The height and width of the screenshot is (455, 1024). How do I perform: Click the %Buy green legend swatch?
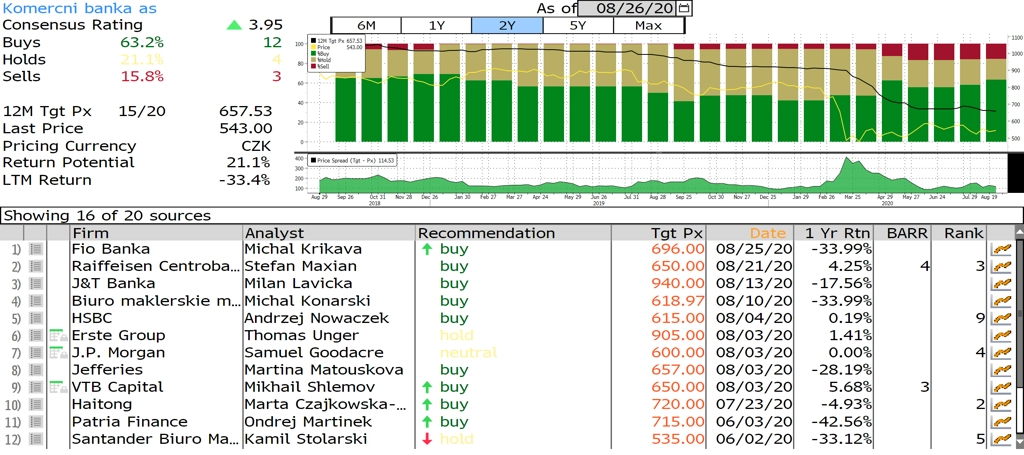313,54
